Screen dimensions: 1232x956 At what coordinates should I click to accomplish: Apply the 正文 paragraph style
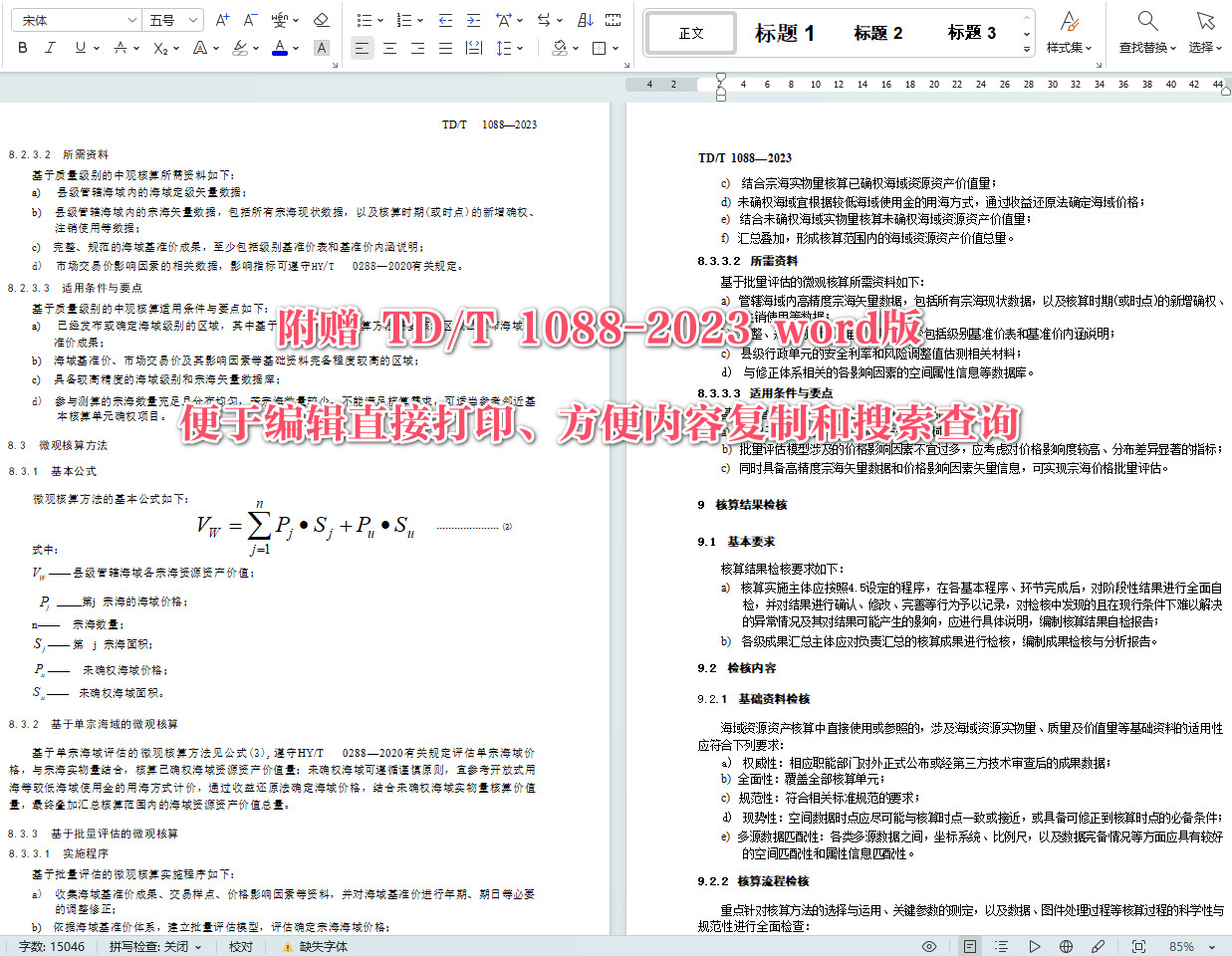690,32
